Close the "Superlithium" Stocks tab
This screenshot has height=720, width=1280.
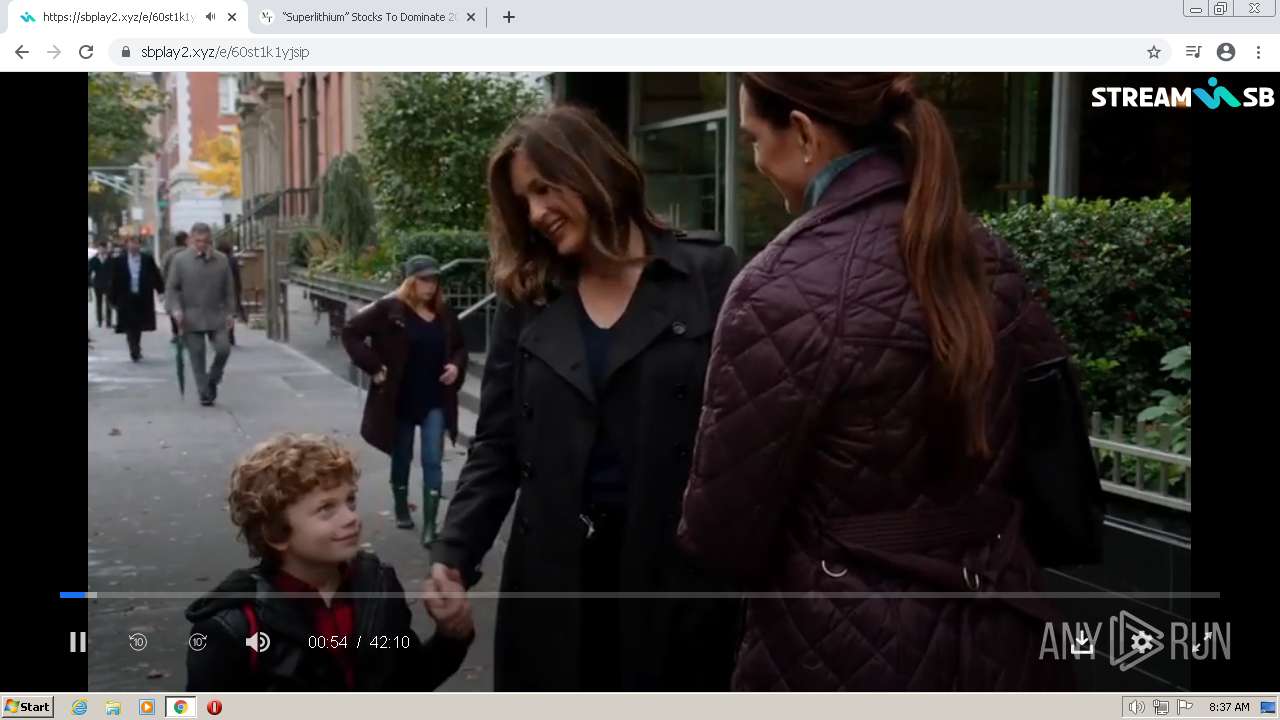471,17
